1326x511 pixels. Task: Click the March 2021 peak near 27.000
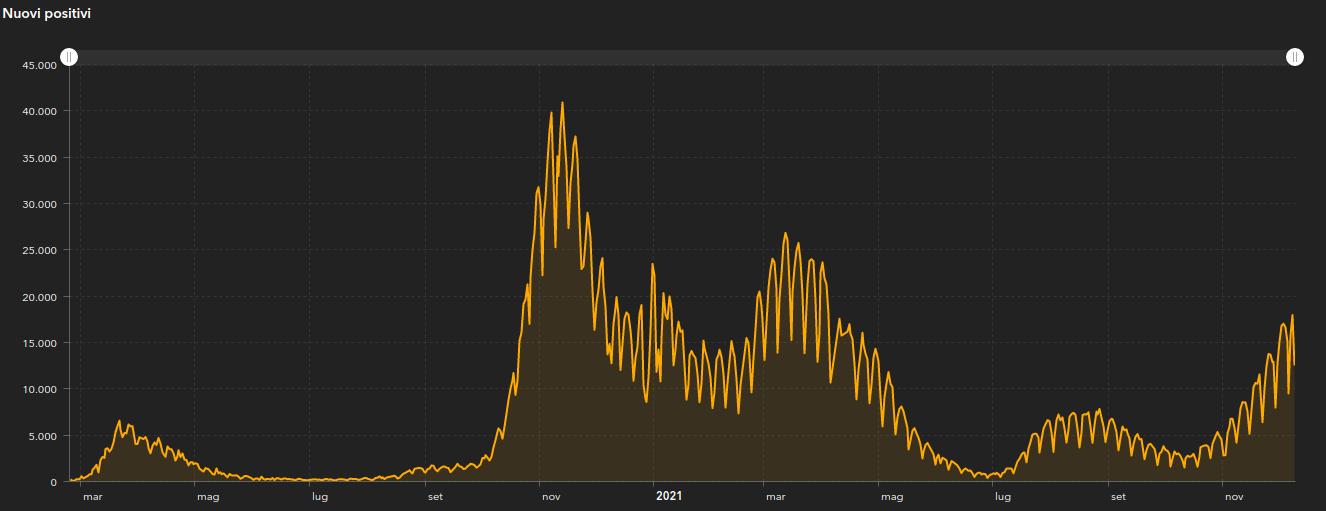[x=785, y=234]
